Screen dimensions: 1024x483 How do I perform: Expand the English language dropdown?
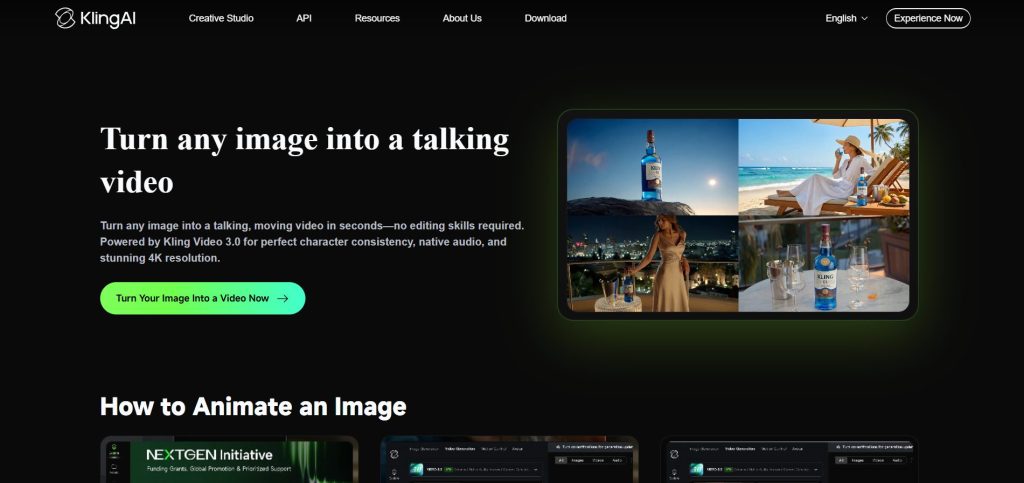tap(846, 18)
